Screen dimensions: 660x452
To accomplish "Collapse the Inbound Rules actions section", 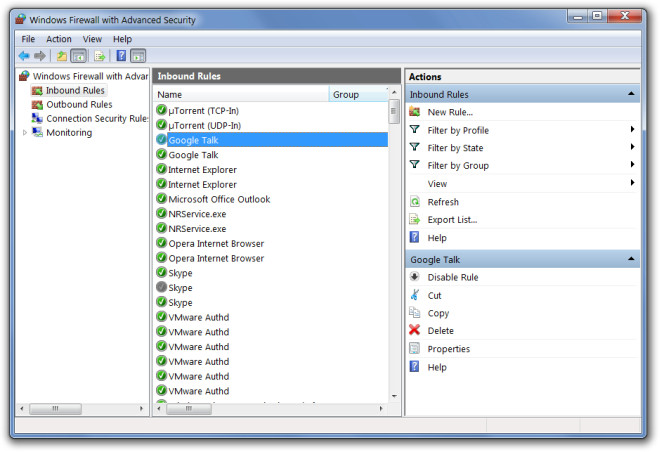I will [x=631, y=94].
